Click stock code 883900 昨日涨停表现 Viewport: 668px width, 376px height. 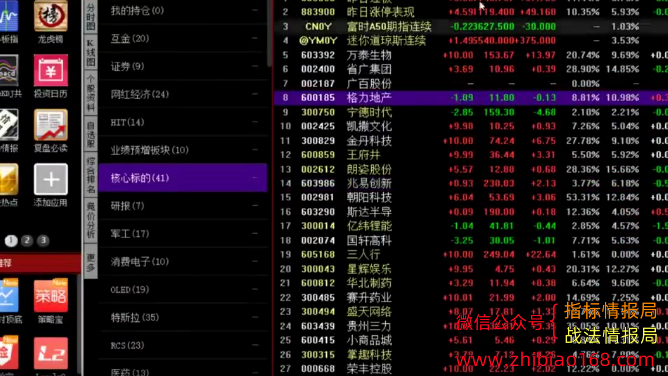318,12
